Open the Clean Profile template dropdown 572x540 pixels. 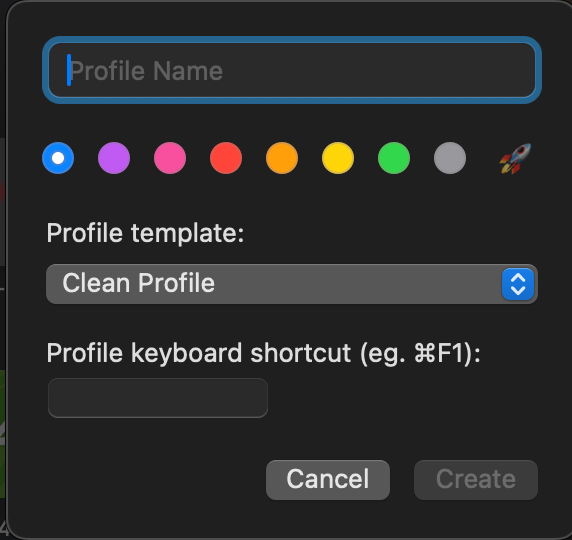tap(292, 284)
